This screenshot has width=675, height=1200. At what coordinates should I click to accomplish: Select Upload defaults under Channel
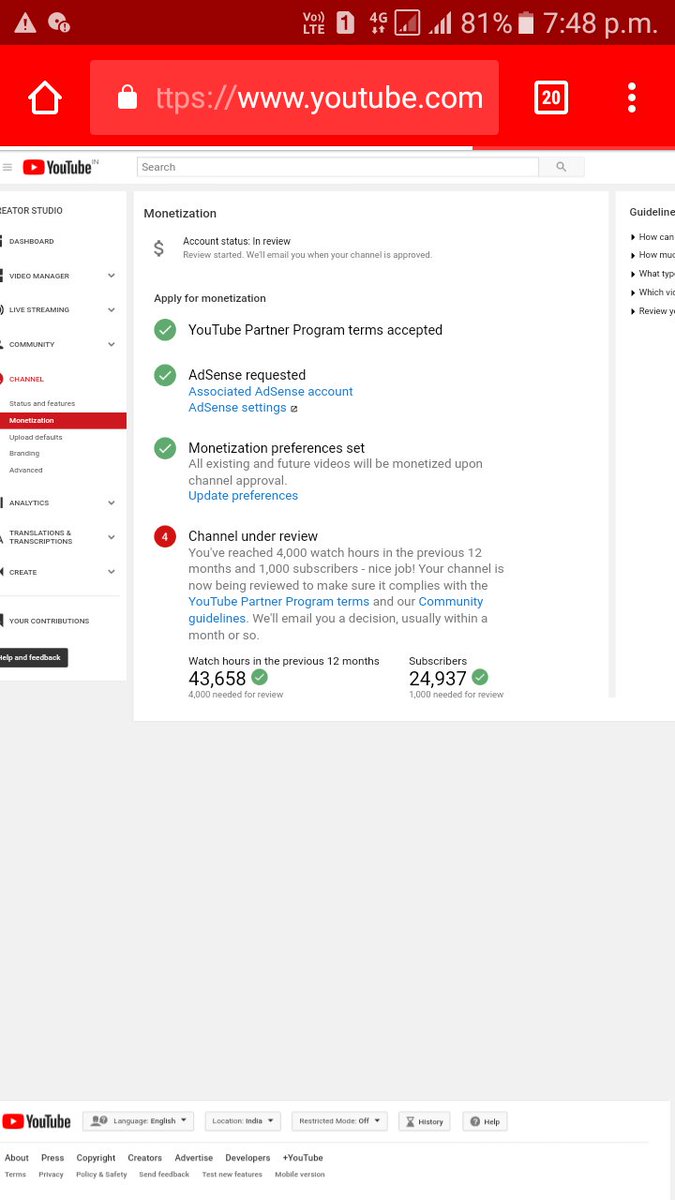coord(35,437)
